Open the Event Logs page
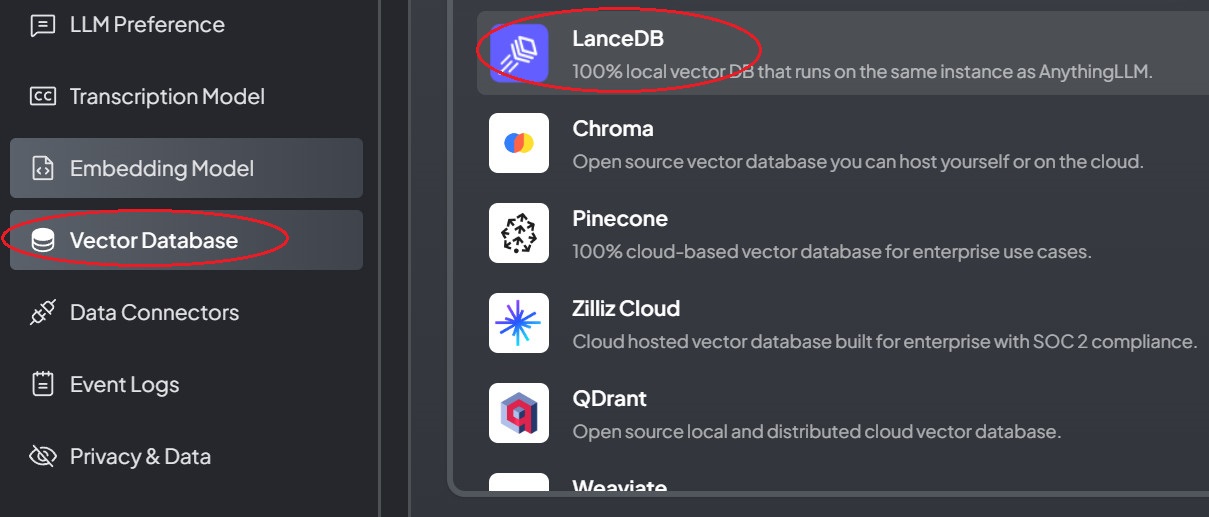 [125, 385]
